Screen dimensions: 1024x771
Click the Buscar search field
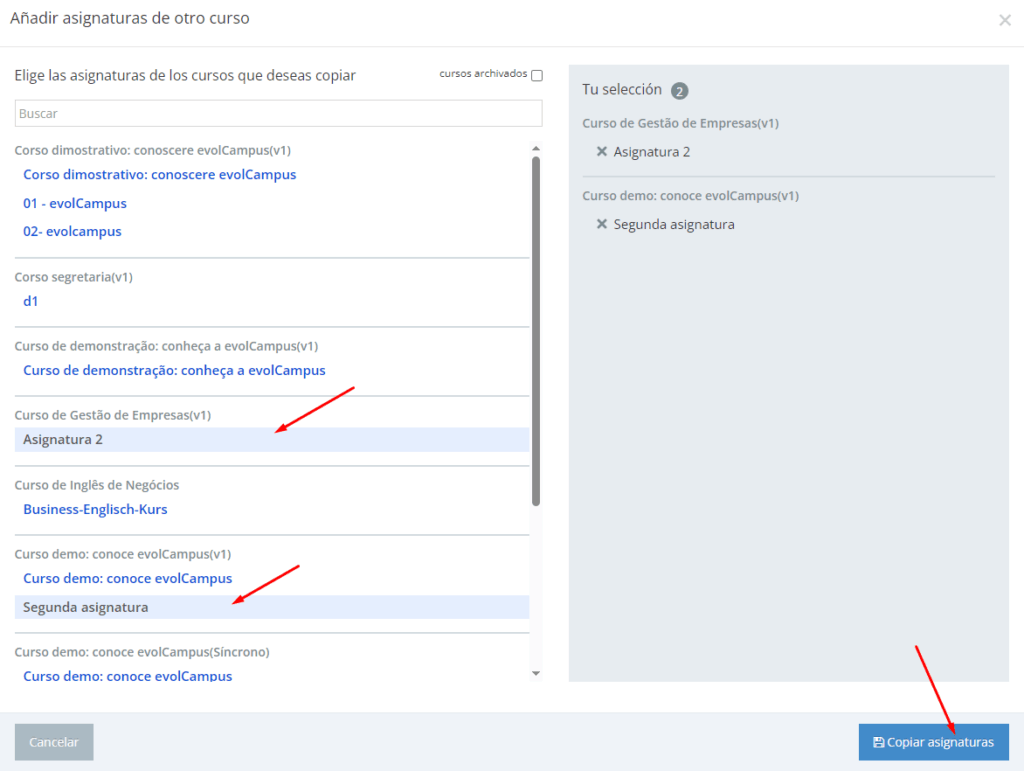(x=278, y=113)
